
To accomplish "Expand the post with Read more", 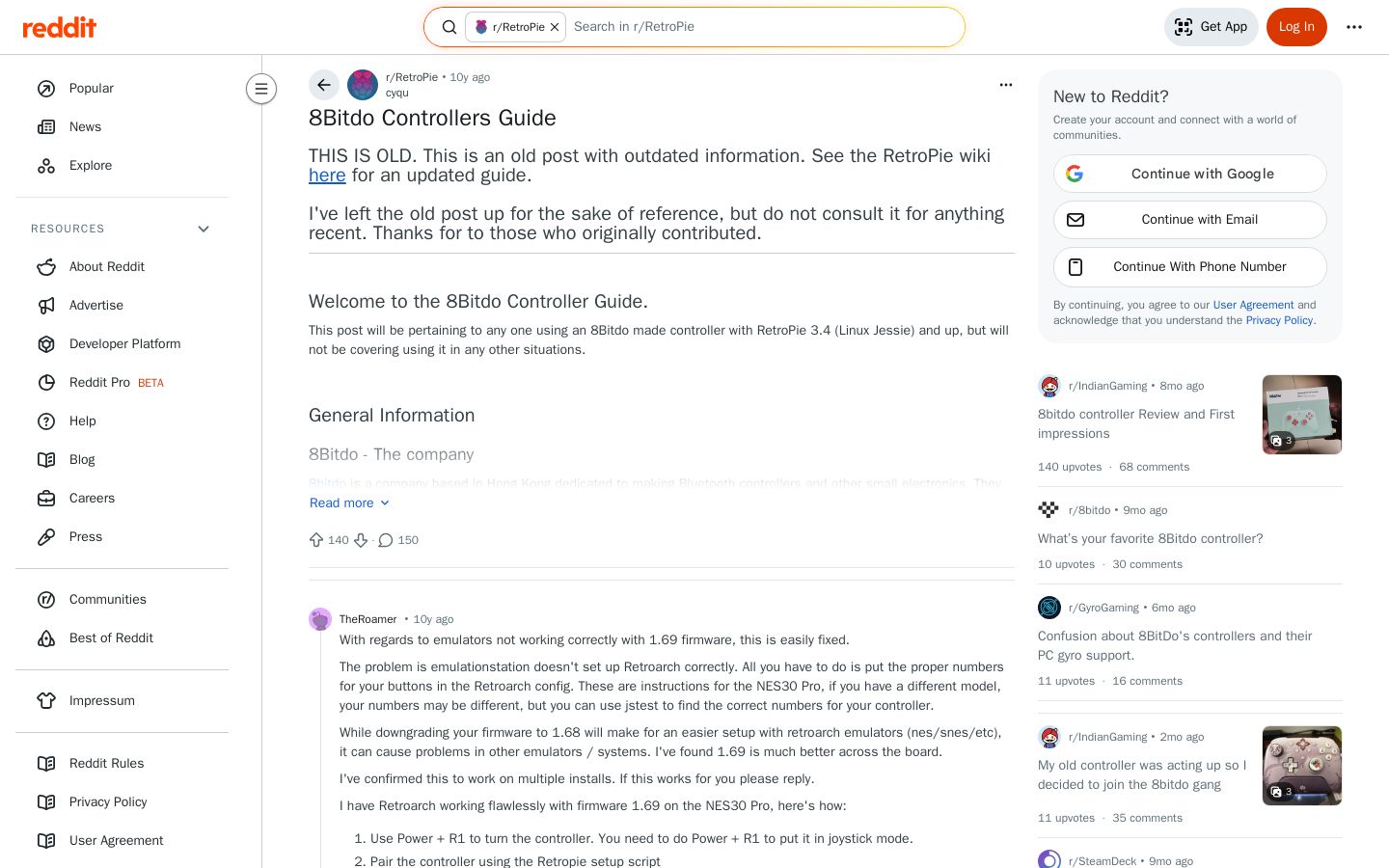I will point(349,503).
